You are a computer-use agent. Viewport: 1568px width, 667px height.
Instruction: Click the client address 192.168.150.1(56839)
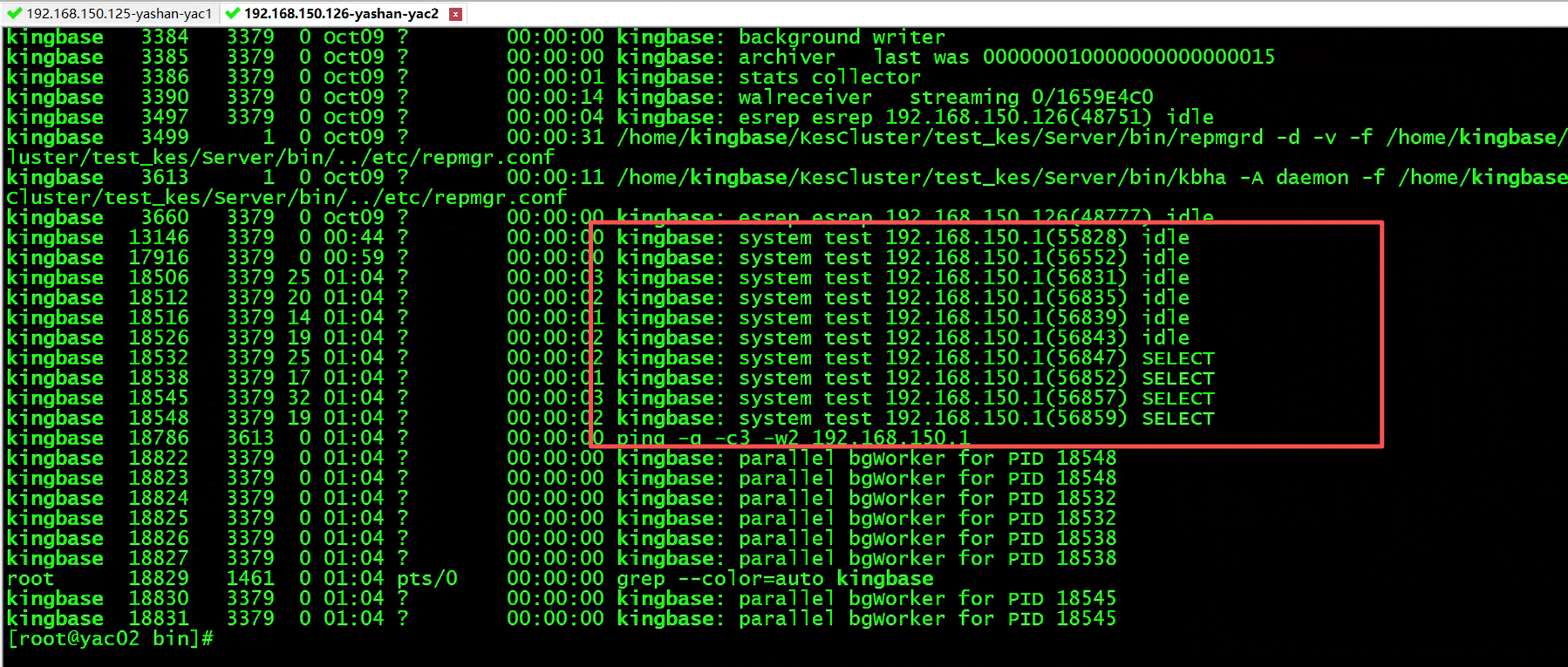[1006, 317]
